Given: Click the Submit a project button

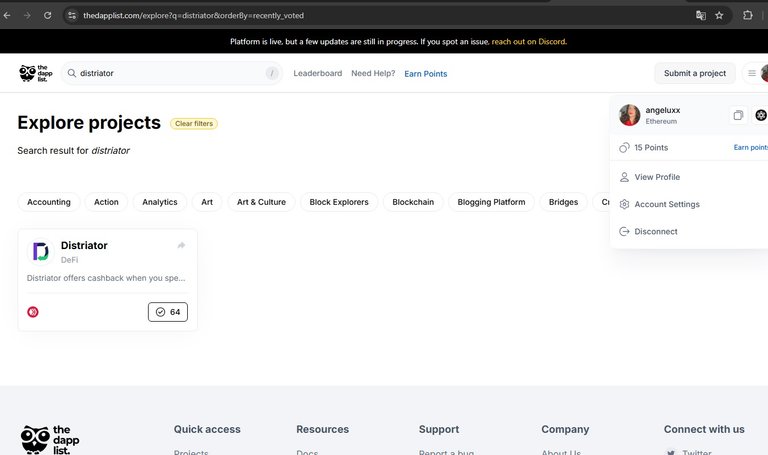Looking at the screenshot, I should tap(695, 73).
